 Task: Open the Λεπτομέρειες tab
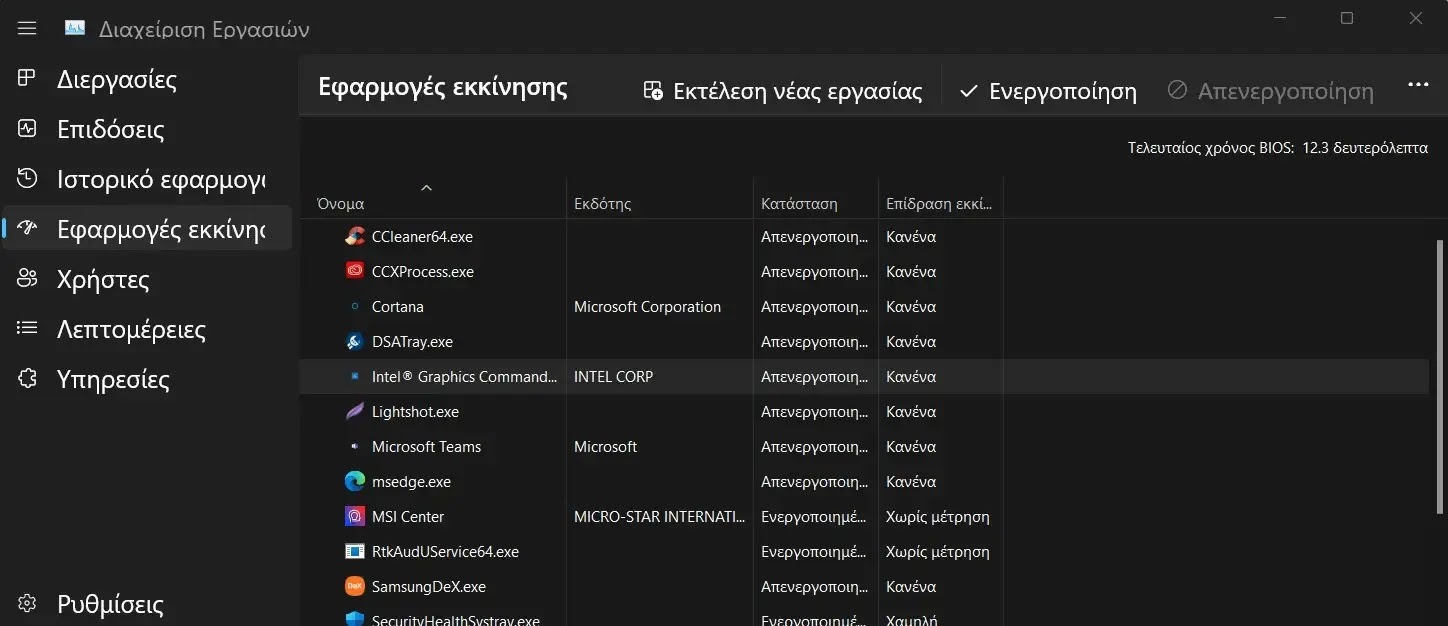pos(147,329)
